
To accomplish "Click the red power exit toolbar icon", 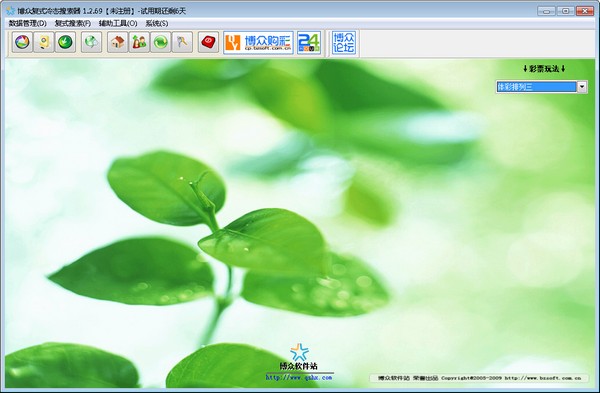I will [209, 42].
